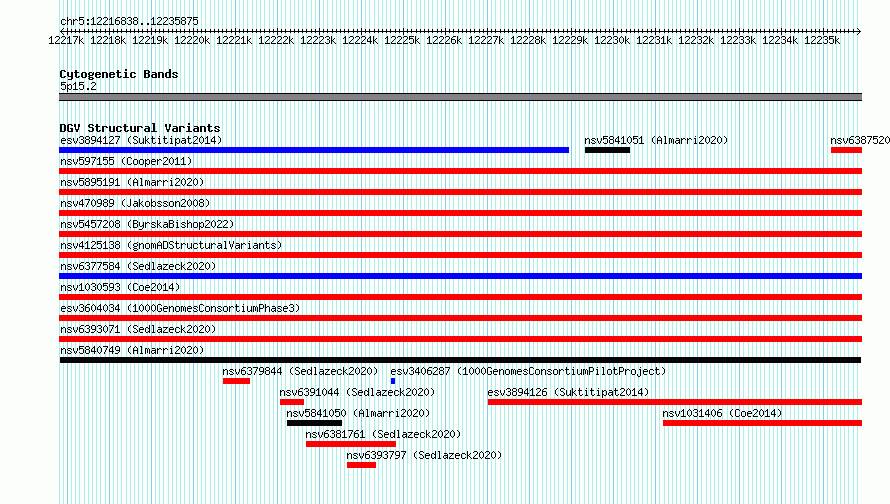The image size is (890, 504).
Task: Select the blue bar under nsv6377584
Action: coord(460,276)
